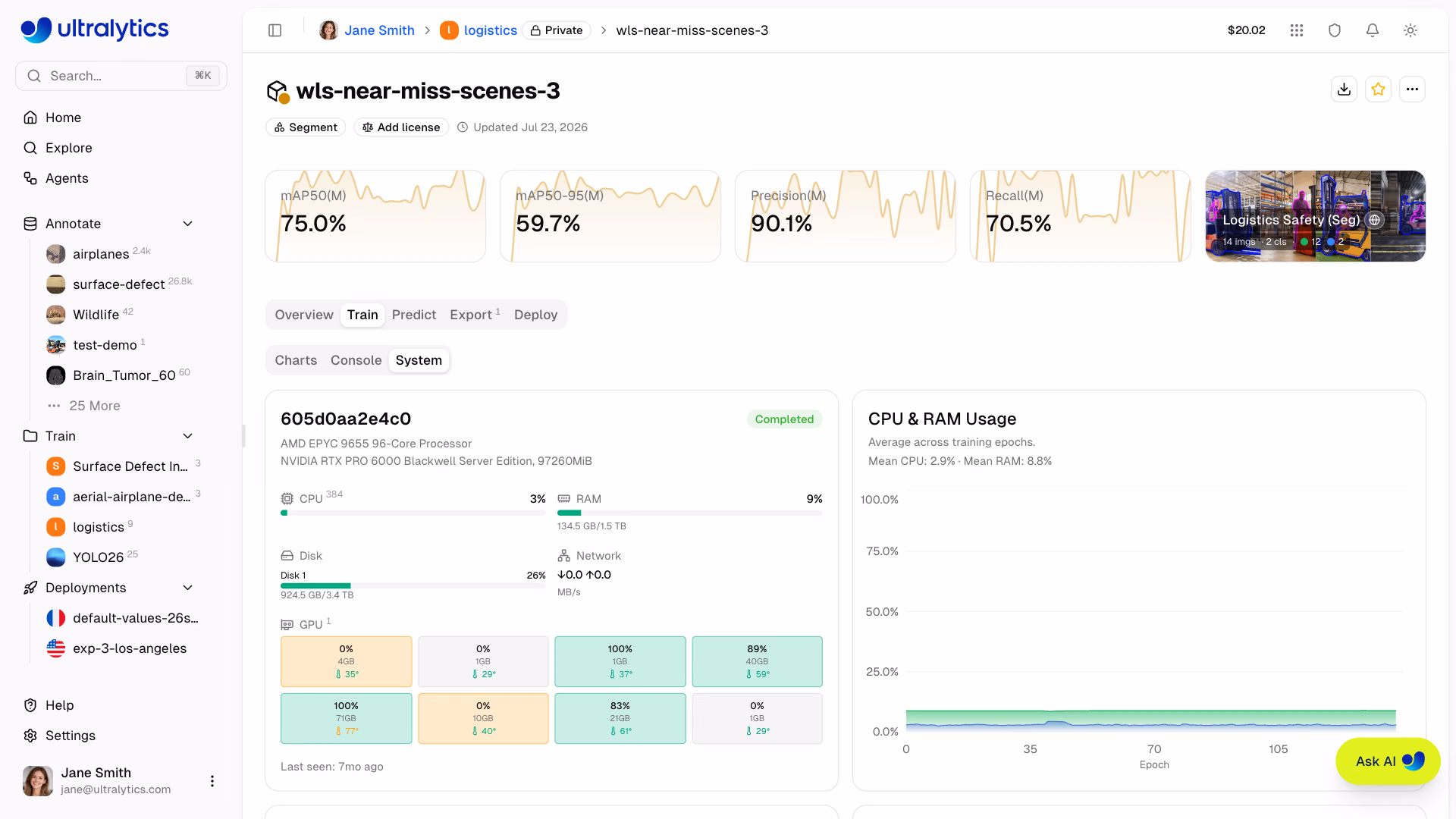Open Logistics Safety (Seg) dataset thumbnail

1316,216
